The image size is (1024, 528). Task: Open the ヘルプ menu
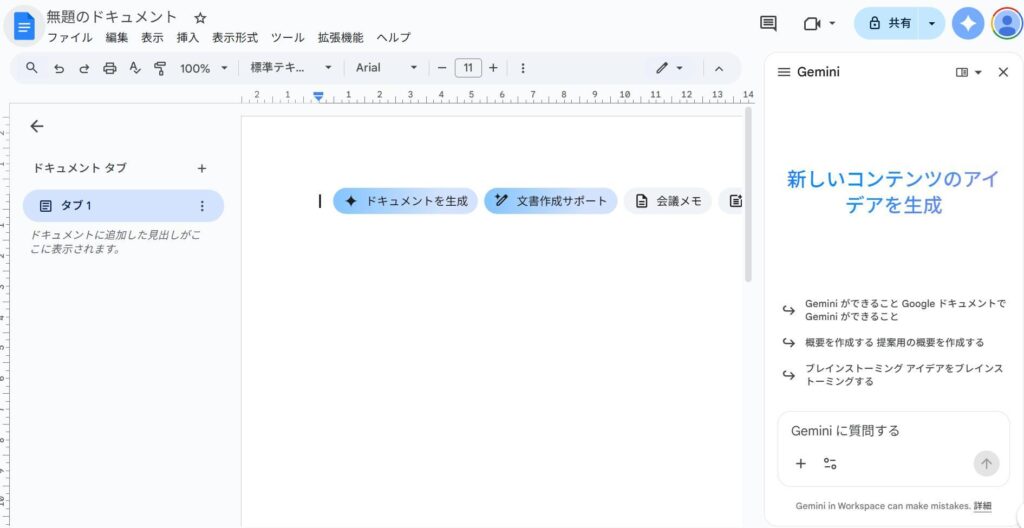coord(394,38)
